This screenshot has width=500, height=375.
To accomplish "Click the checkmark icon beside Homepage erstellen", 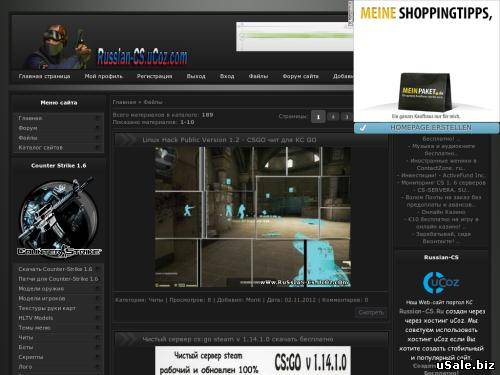I will [x=363, y=128].
